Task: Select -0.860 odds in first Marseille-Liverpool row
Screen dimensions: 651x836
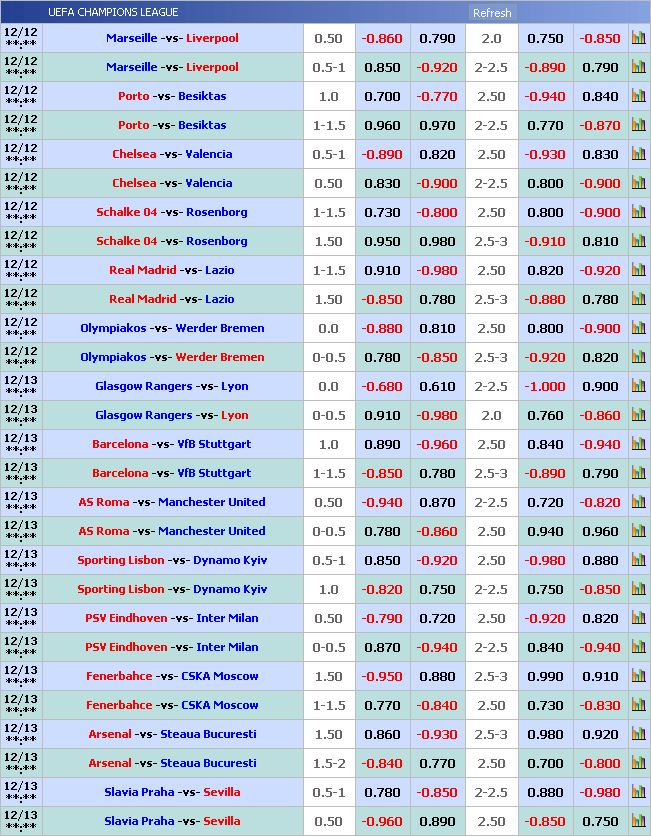Action: tap(382, 39)
